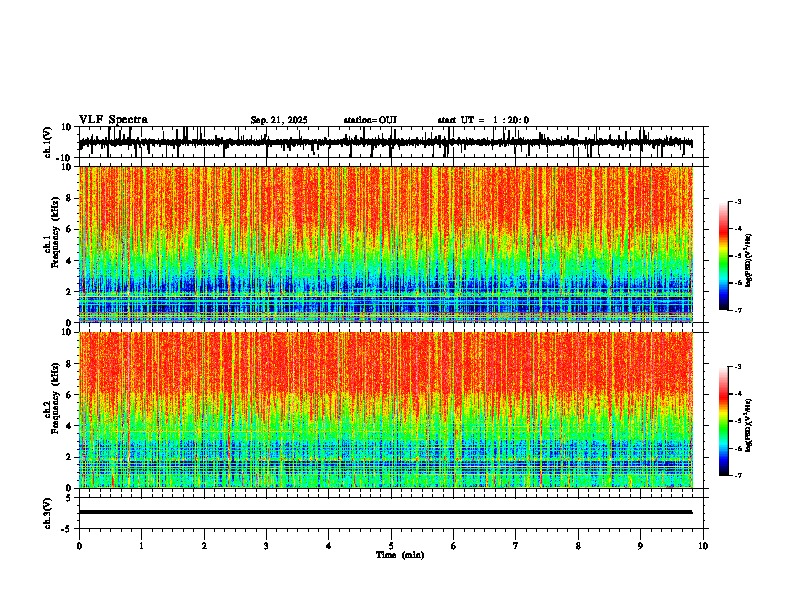Click the ch.2 PSD color scale bar
This screenshot has height=612, width=792.
point(724,421)
